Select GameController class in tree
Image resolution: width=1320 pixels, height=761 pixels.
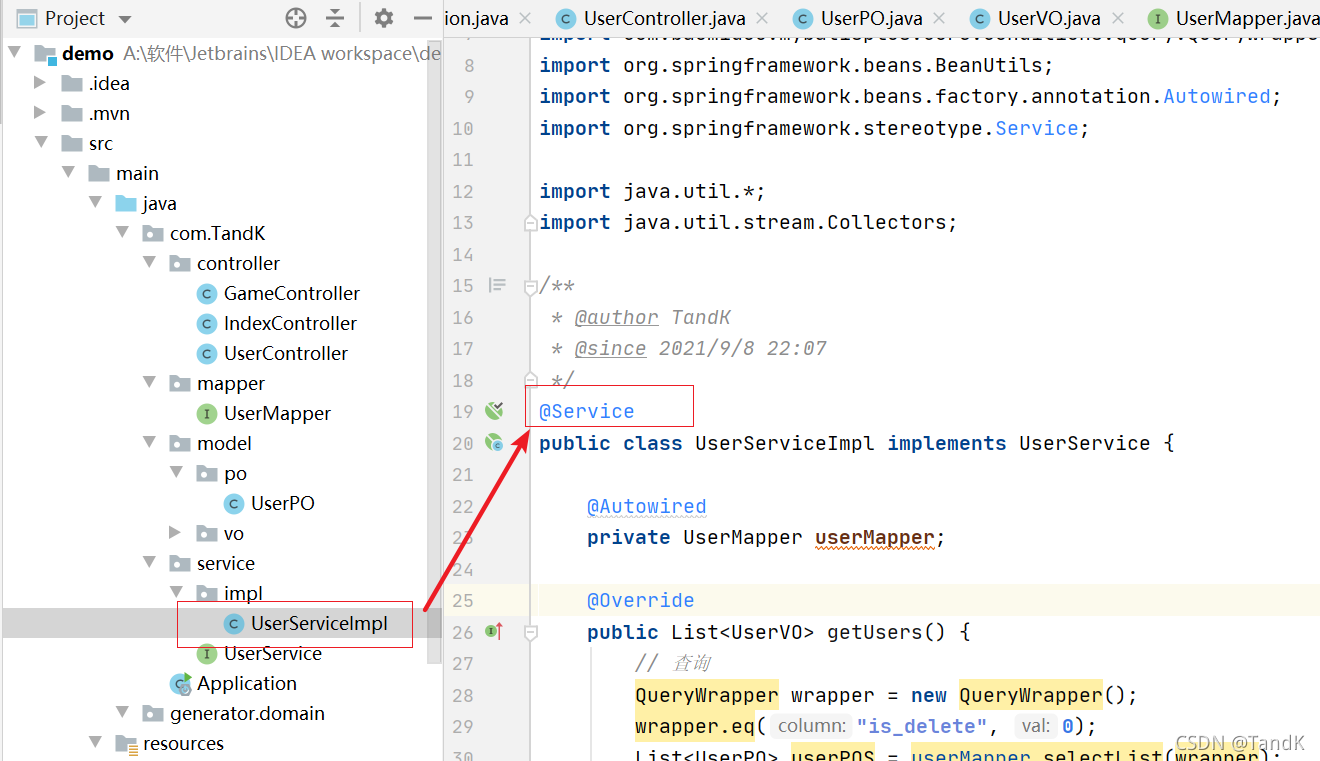click(x=291, y=294)
